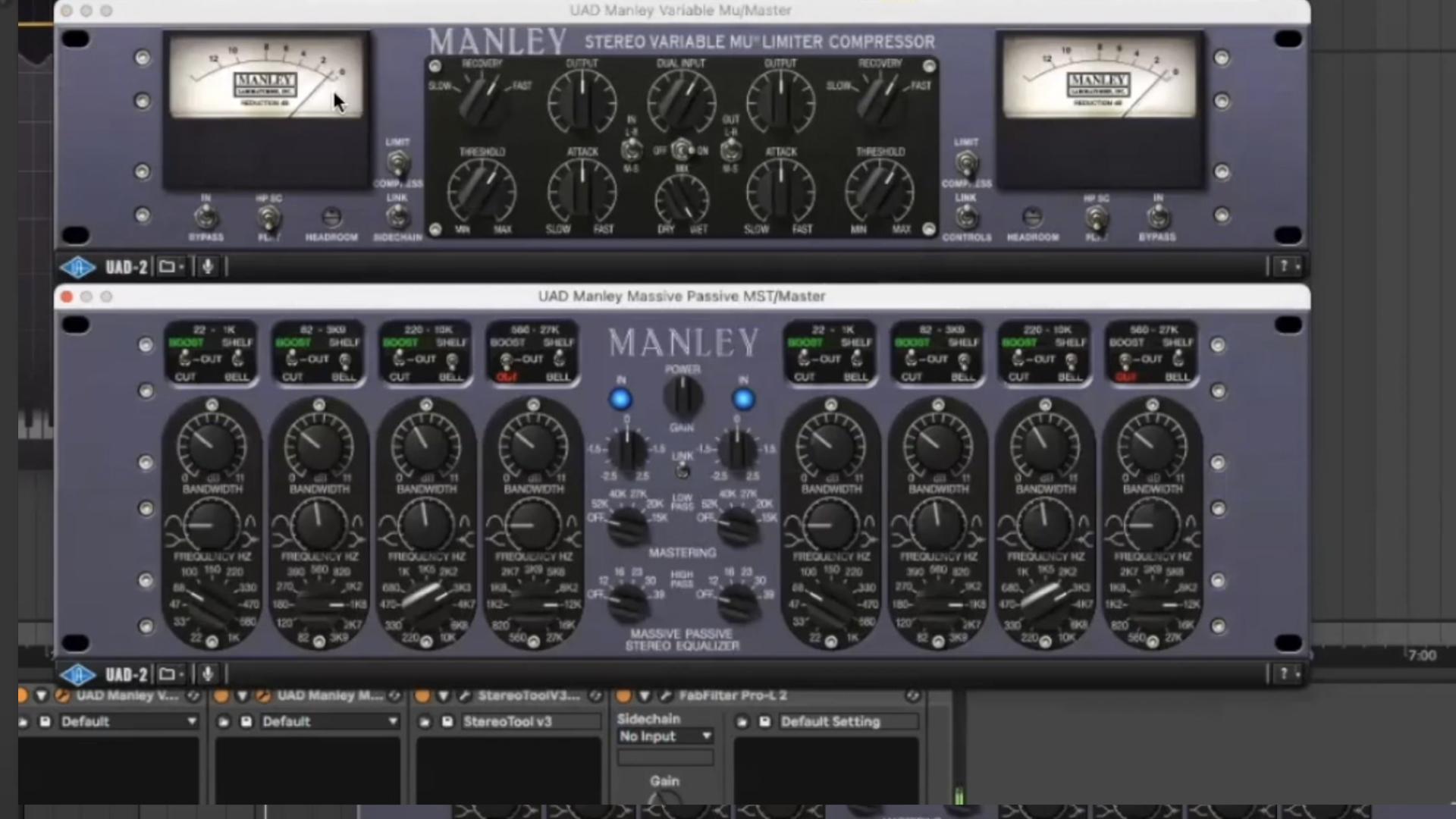This screenshot has width=1456, height=819.
Task: Toggle right Link Controls switch
Action: 965,217
